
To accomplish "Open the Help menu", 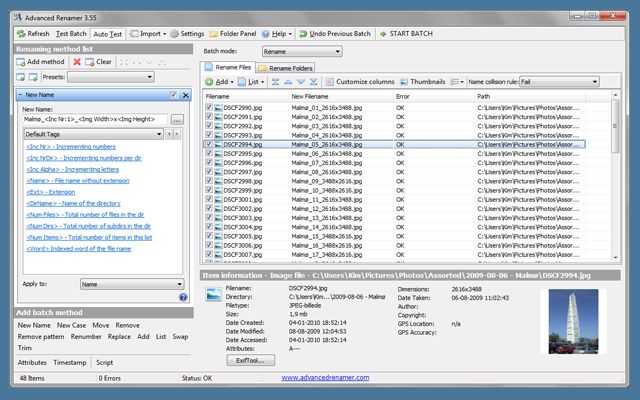I will [277, 34].
